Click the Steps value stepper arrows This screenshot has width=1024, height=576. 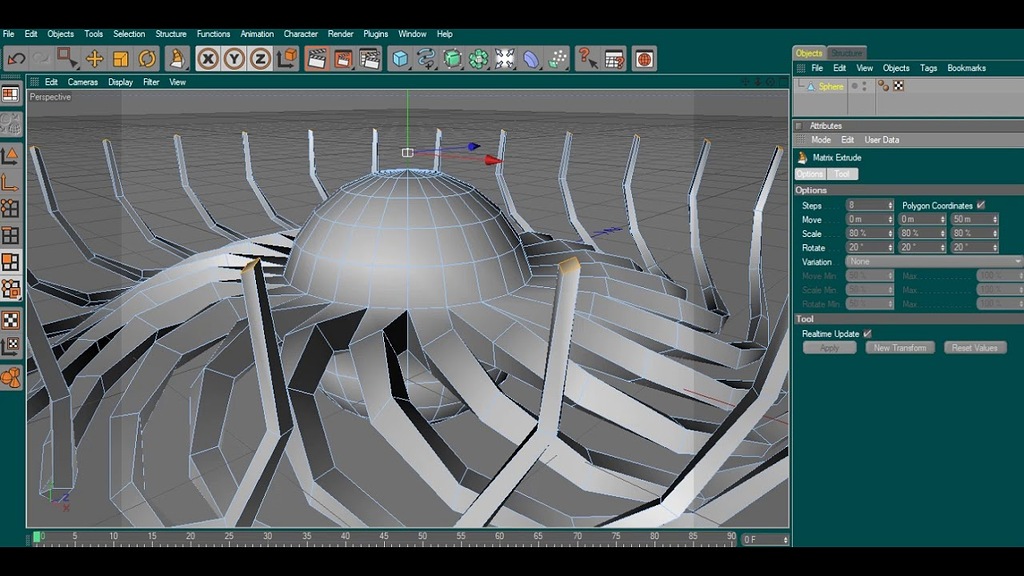click(889, 205)
